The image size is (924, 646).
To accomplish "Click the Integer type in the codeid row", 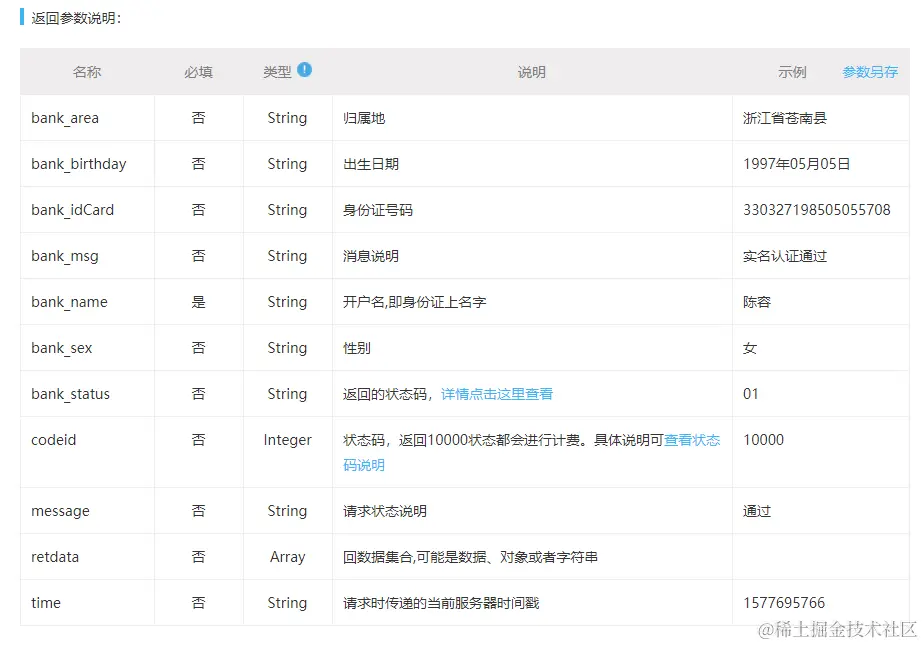I will click(x=288, y=440).
